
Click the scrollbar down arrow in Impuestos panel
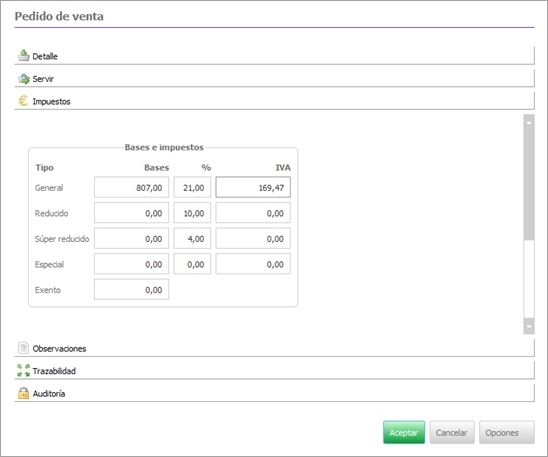tap(529, 326)
